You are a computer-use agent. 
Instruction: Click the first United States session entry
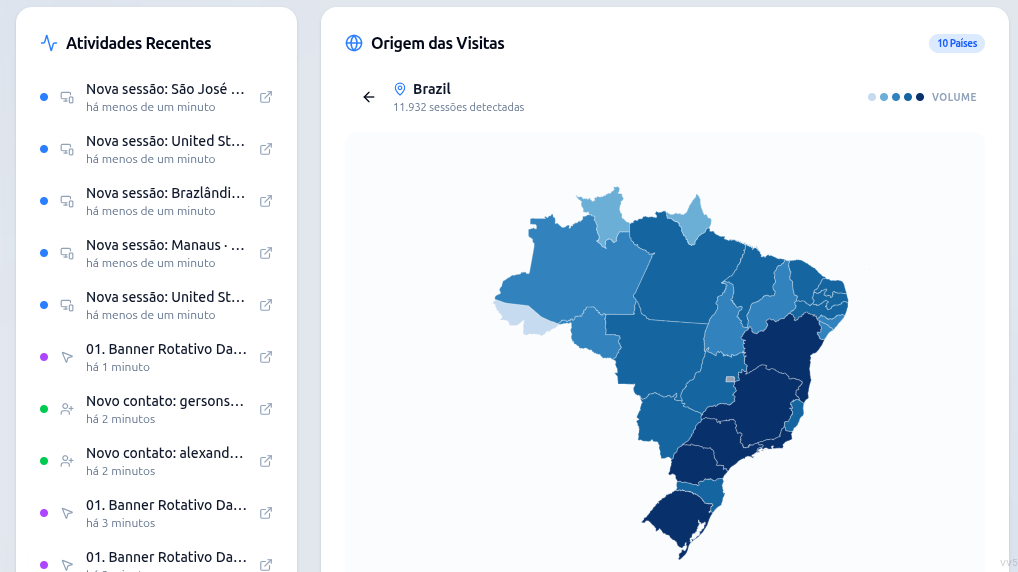click(x=156, y=149)
